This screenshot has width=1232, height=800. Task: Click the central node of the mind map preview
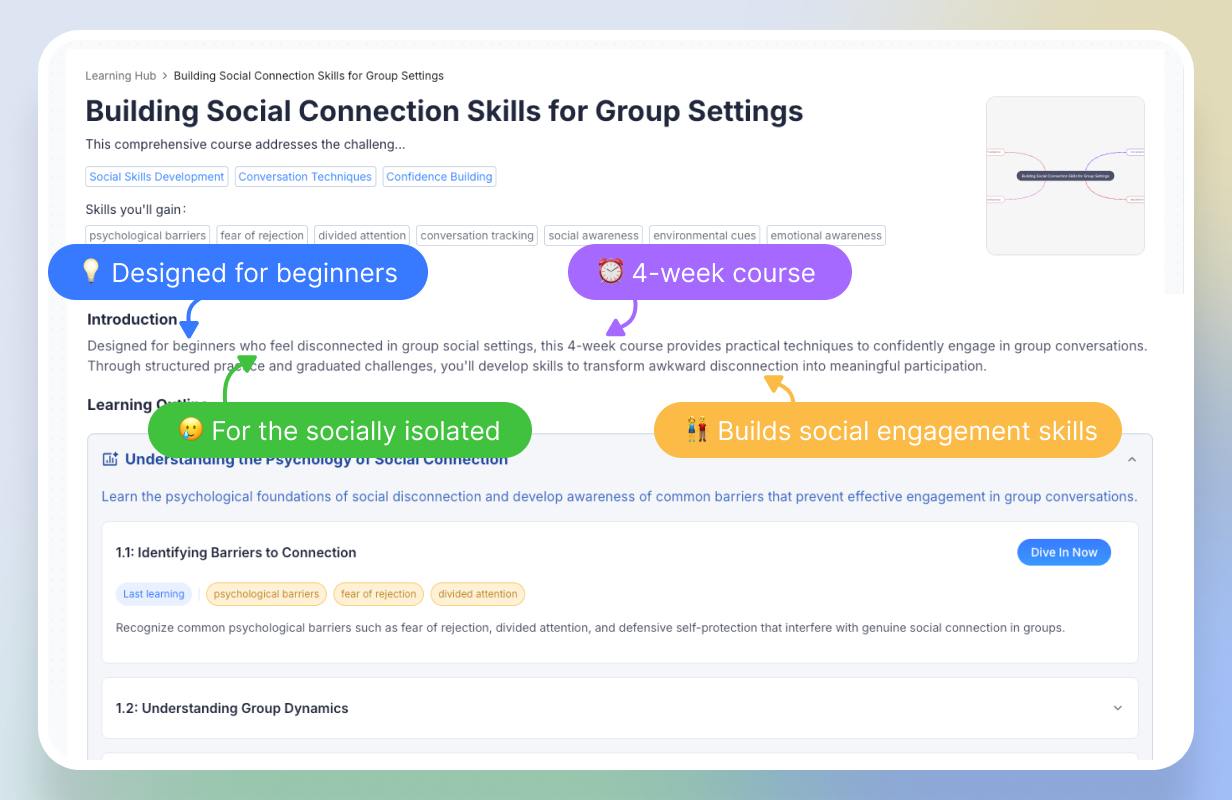tap(1065, 175)
